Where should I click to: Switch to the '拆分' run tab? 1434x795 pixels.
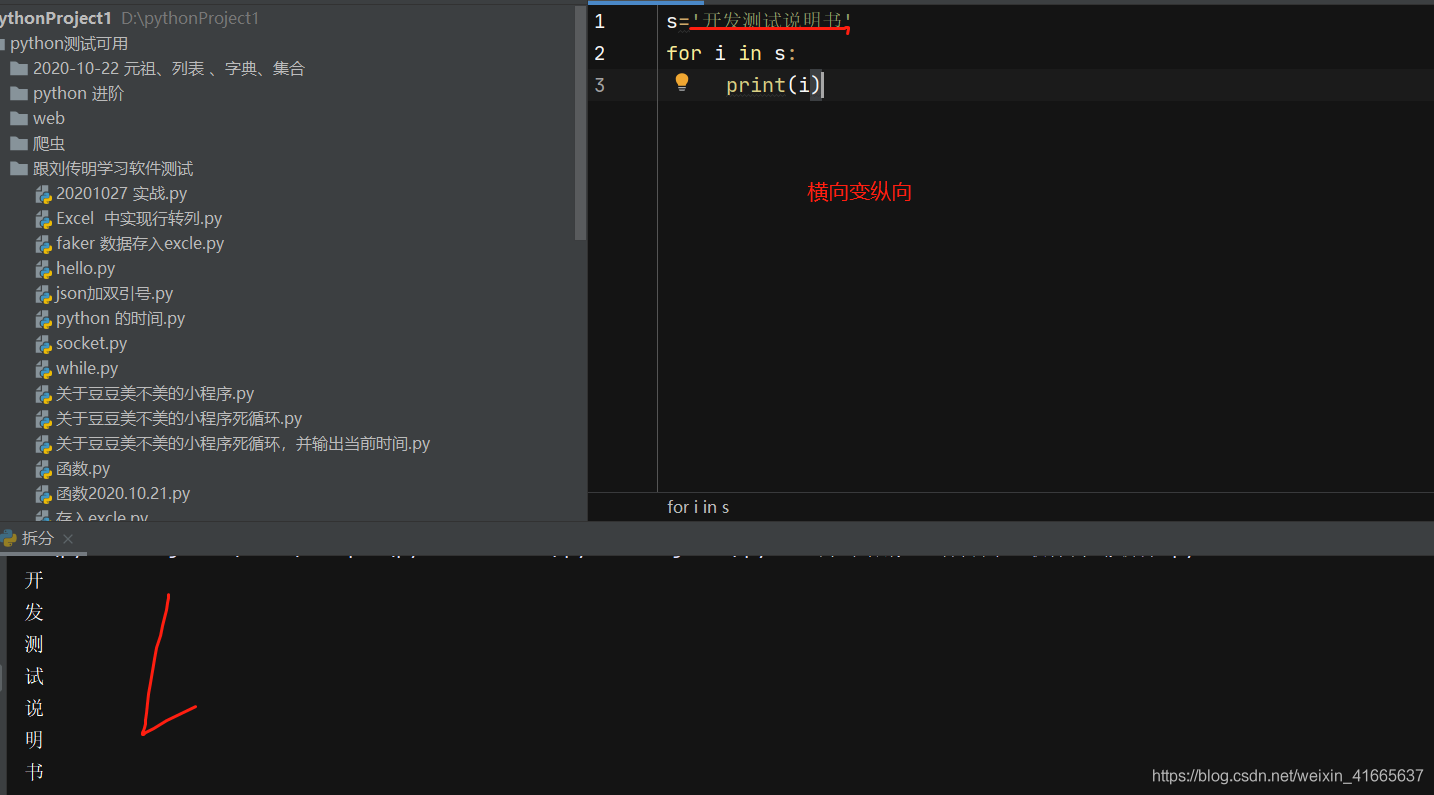[x=38, y=538]
